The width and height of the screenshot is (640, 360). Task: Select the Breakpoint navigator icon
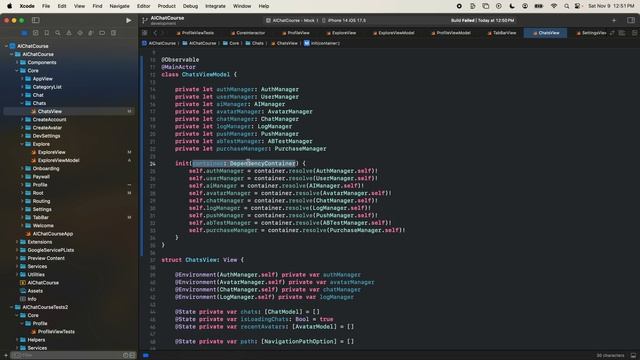pyautogui.click(x=102, y=33)
